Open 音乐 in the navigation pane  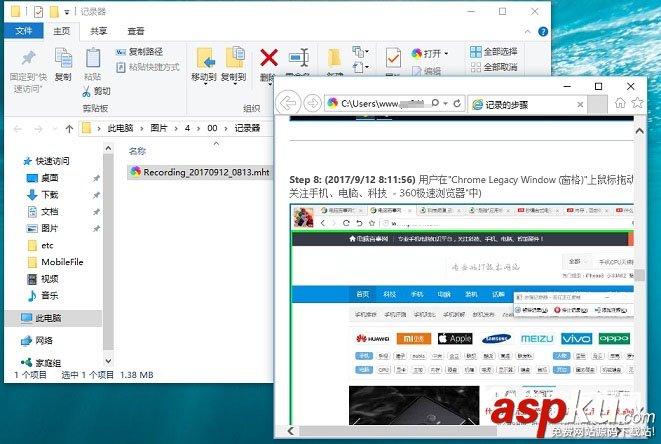(x=43, y=296)
